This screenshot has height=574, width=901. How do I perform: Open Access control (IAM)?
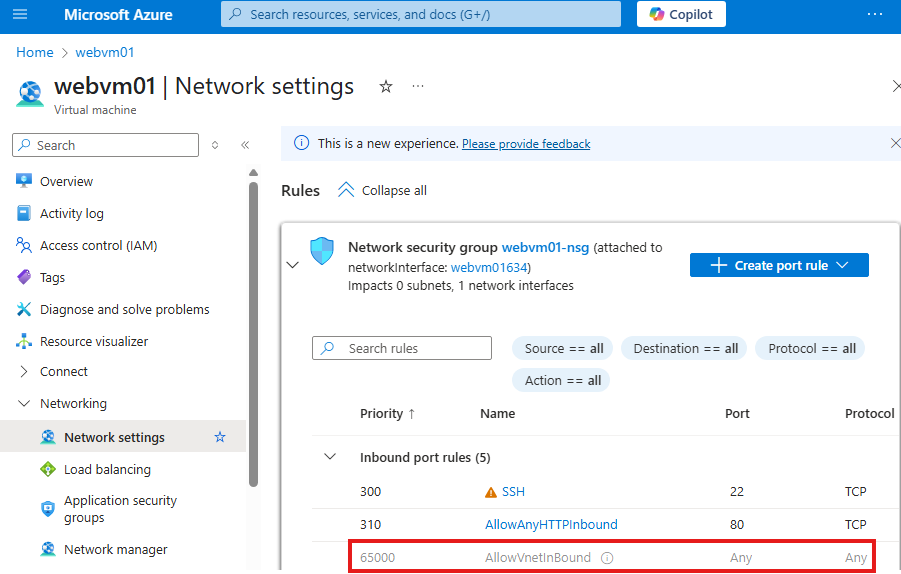pyautogui.click(x=98, y=246)
